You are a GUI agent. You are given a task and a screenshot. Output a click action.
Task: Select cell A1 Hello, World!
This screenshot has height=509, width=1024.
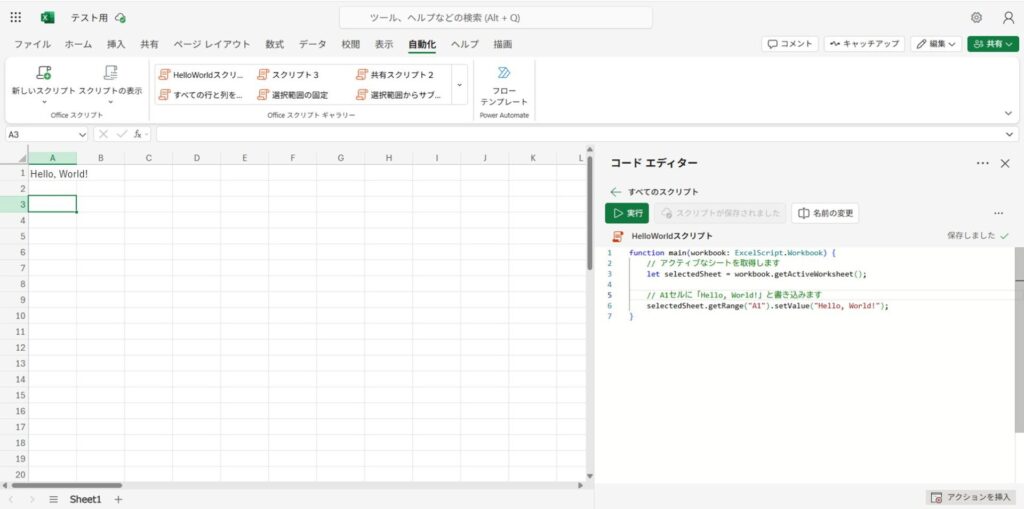point(52,174)
